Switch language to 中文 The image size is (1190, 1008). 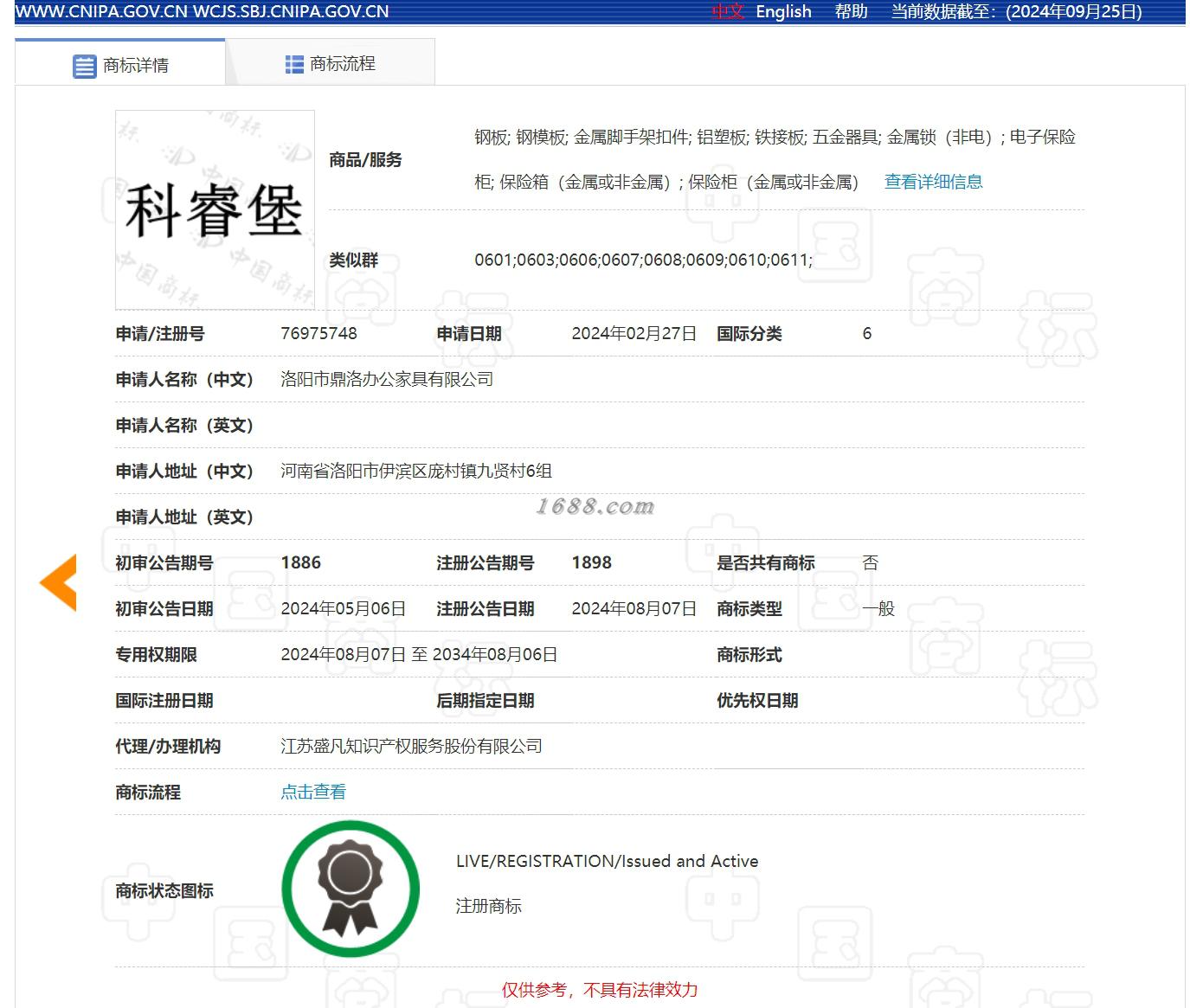(728, 12)
